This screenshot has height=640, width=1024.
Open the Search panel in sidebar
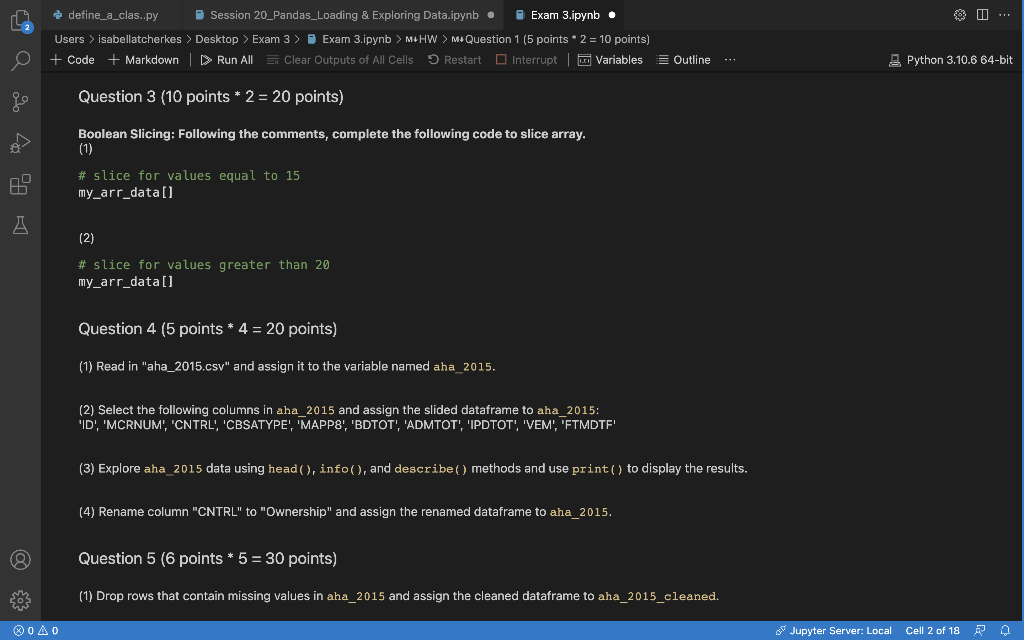20,58
